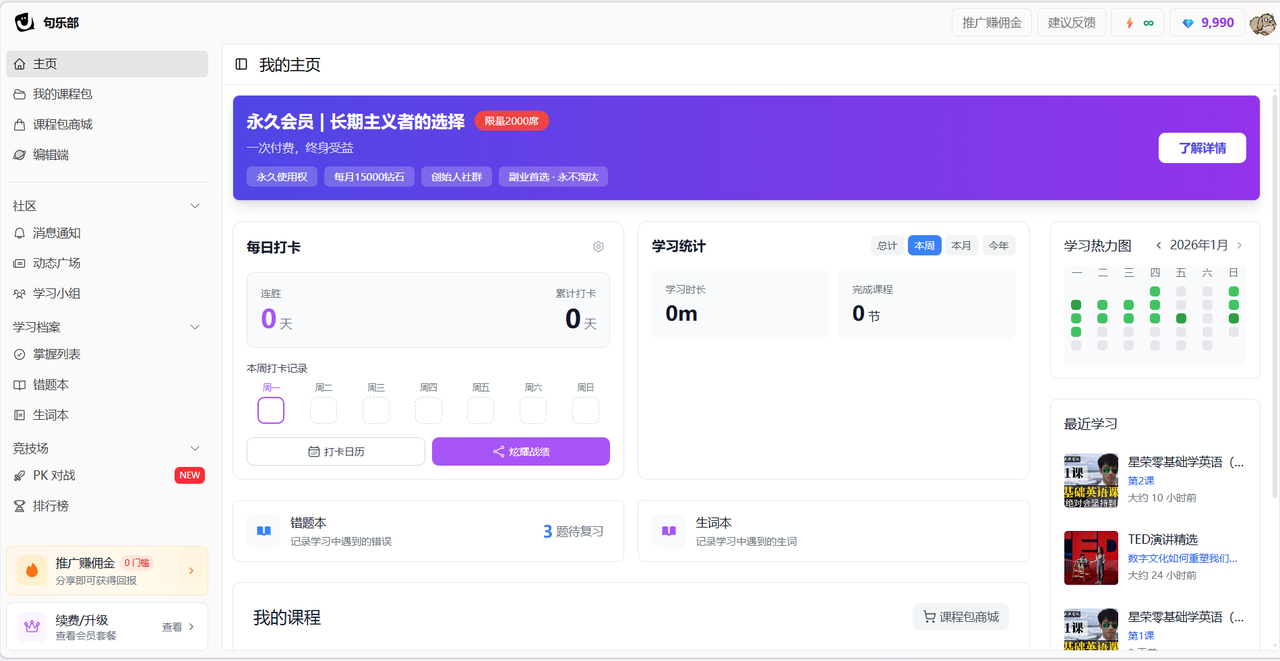Open PK 对战 in sidebar
Viewport: 1280px width, 661px height.
coord(54,475)
